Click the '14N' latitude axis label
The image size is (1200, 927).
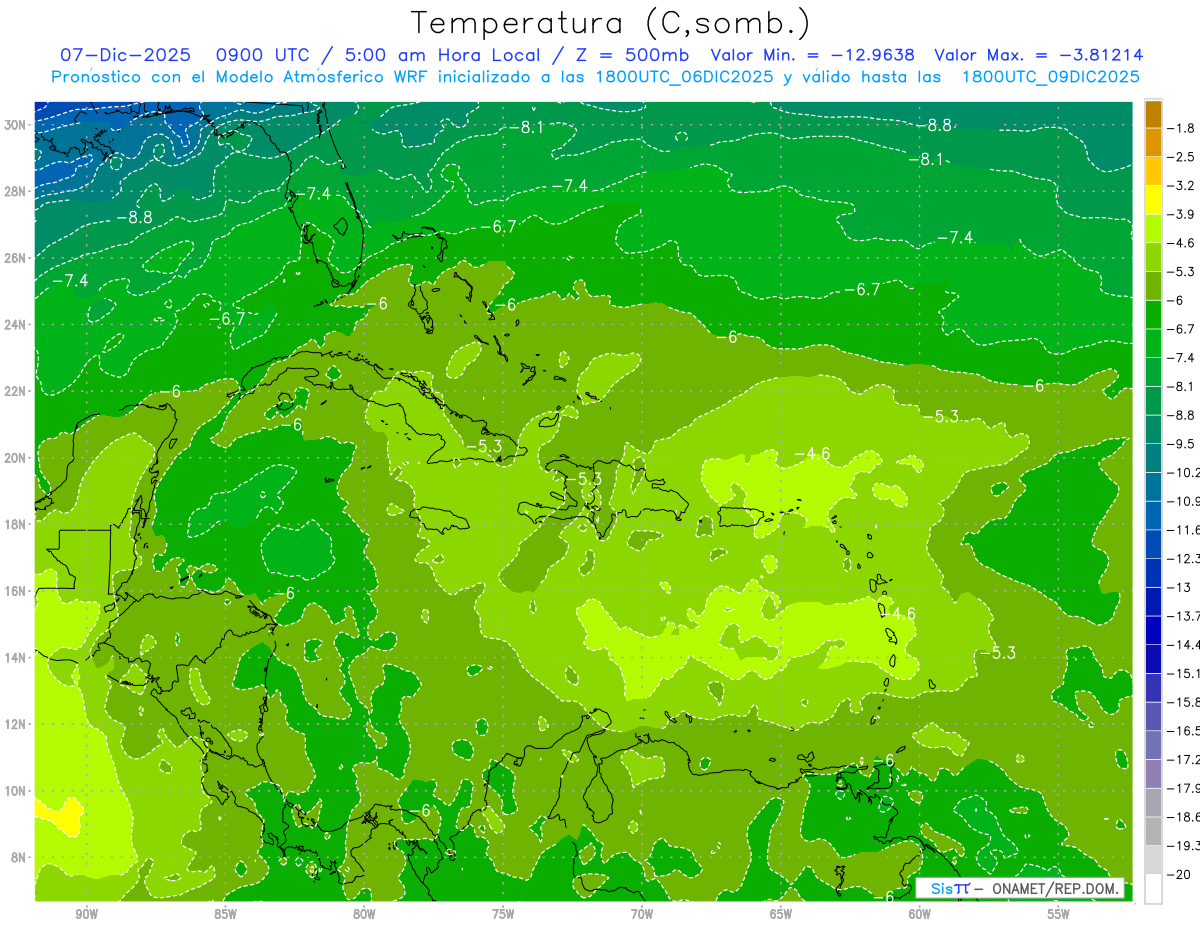point(17,658)
